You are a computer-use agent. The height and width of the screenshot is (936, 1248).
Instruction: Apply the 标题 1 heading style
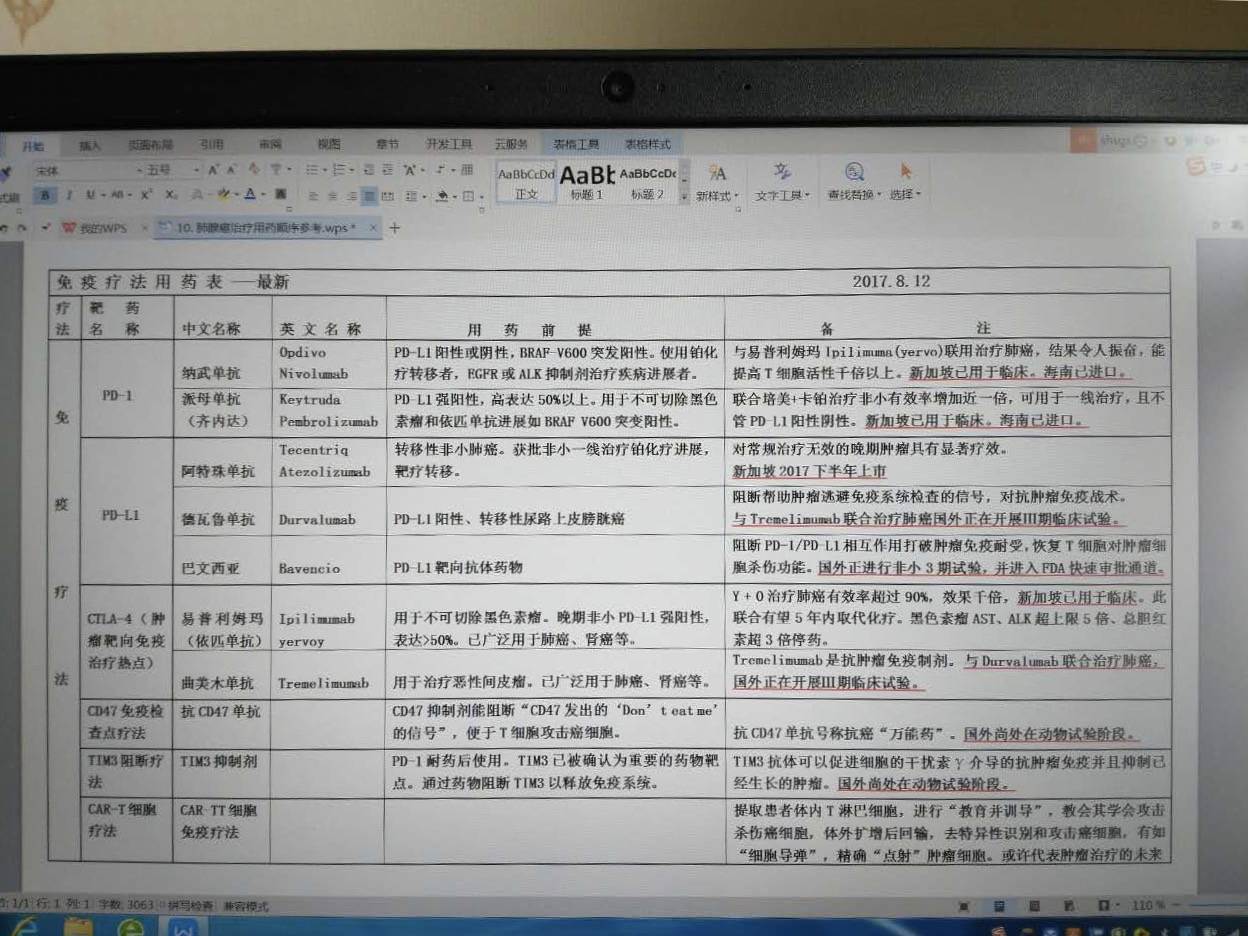click(586, 181)
